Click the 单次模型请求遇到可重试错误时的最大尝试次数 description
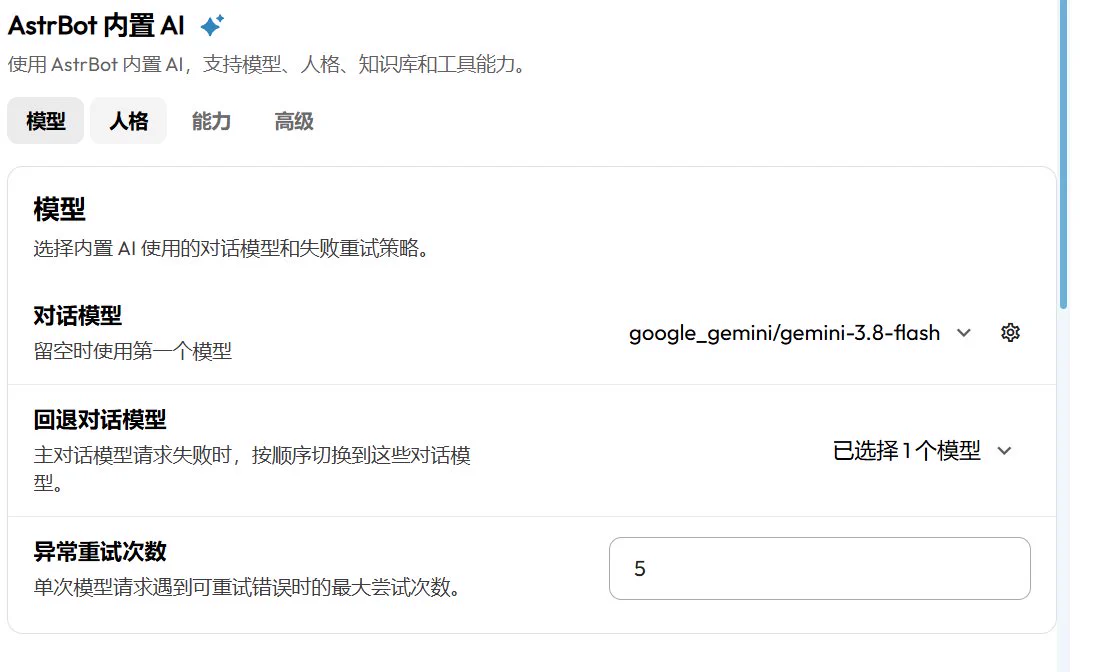1117x672 pixels. (x=248, y=588)
